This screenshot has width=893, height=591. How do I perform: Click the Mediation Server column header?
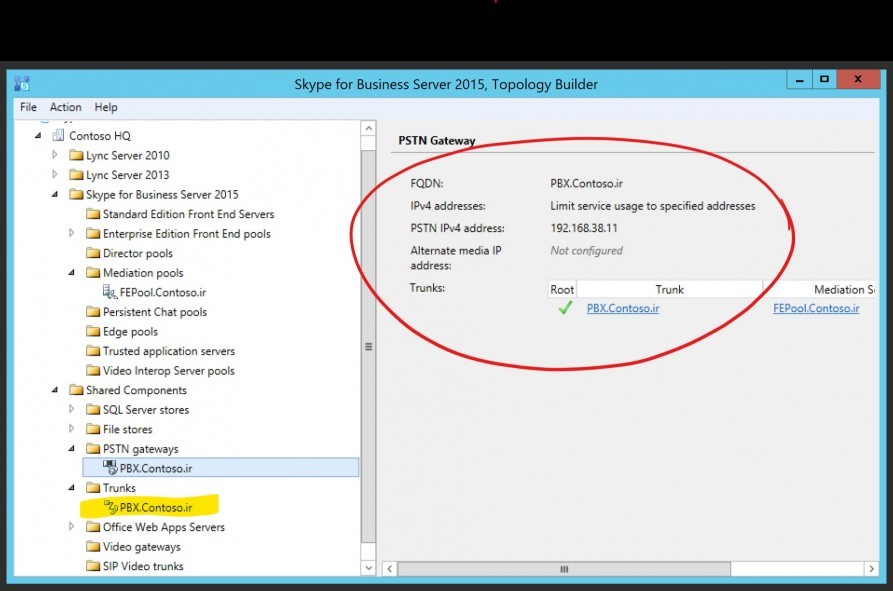[x=821, y=289]
